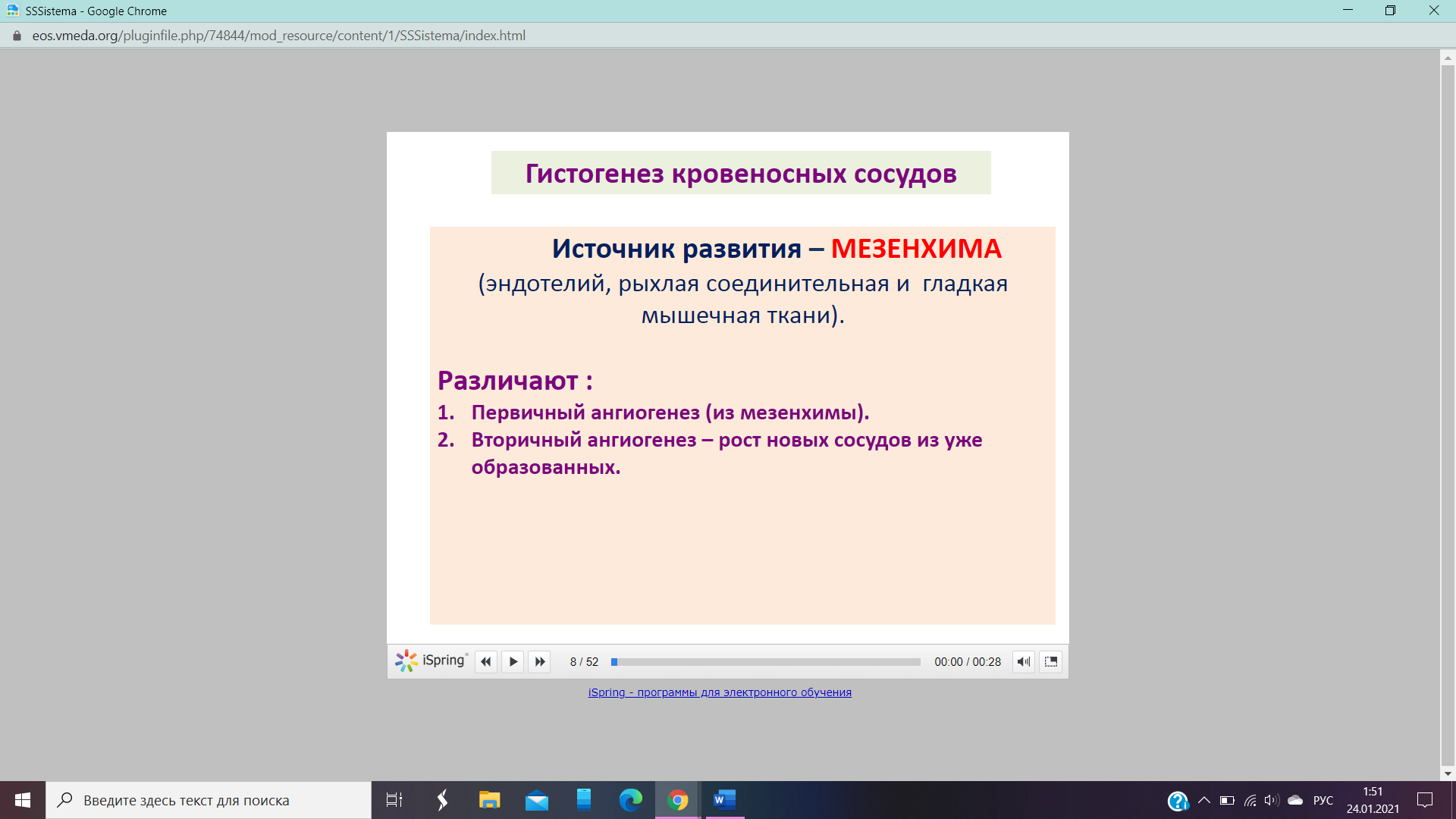Open the Mail app from the taskbar
The width and height of the screenshot is (1456, 819).
tap(537, 800)
